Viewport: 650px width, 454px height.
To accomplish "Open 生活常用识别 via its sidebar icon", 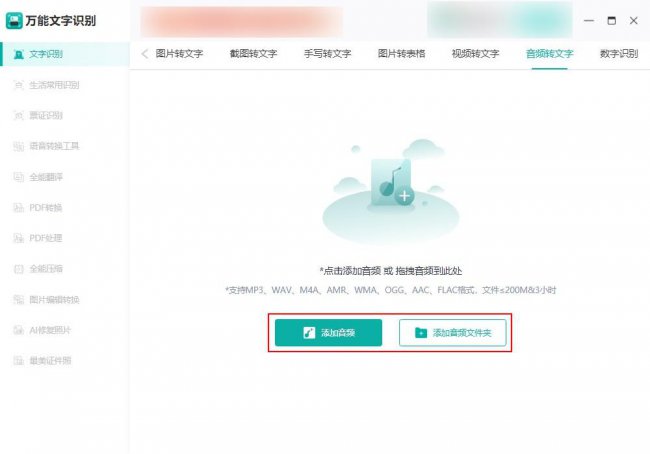I will tap(19, 85).
